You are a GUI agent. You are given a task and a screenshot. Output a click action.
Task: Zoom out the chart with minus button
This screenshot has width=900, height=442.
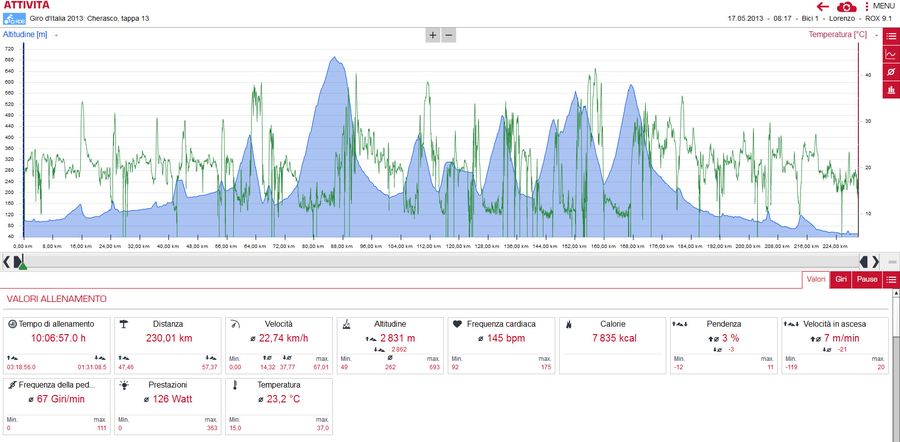tap(449, 35)
